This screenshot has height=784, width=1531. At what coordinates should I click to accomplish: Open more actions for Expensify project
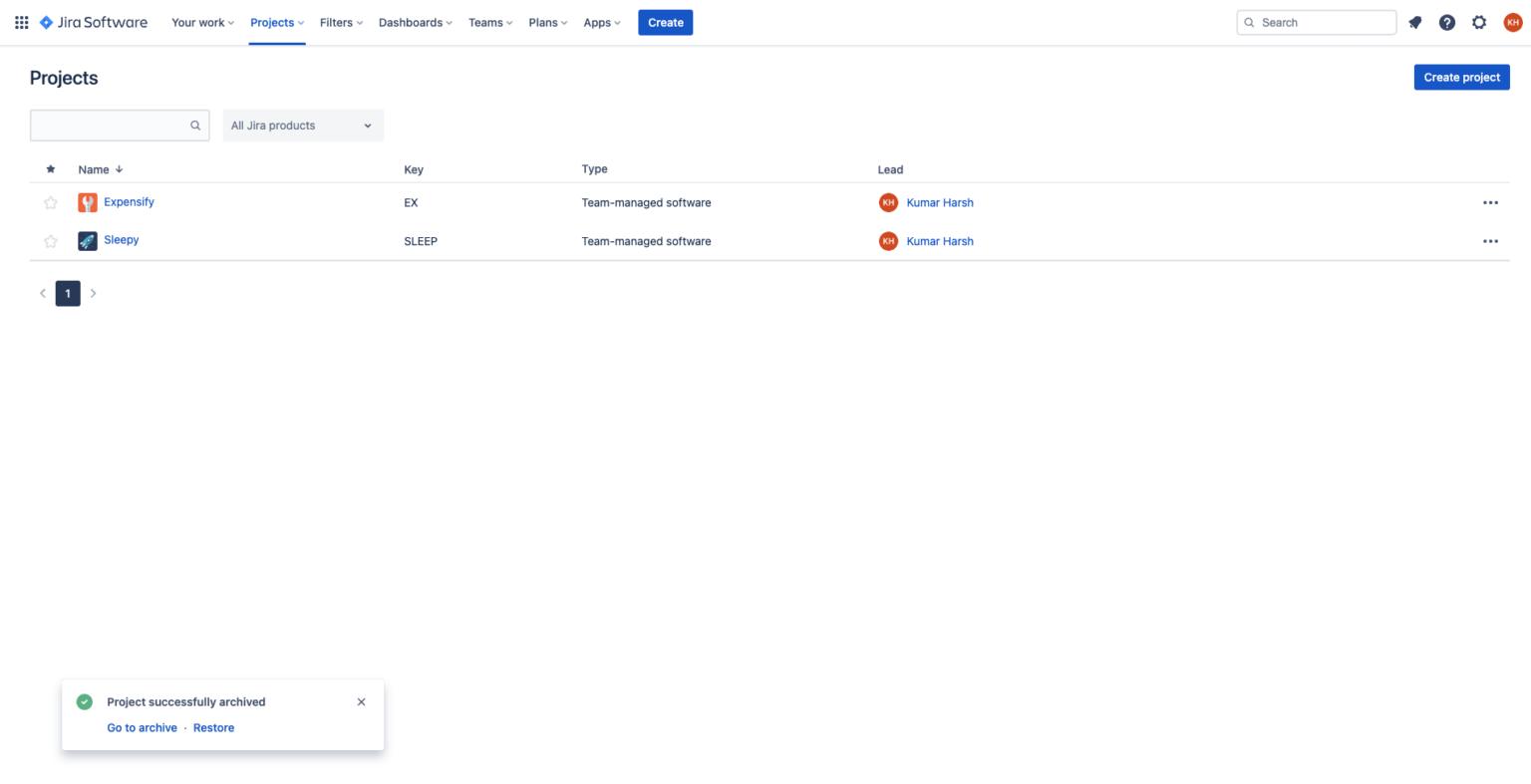tap(1490, 202)
